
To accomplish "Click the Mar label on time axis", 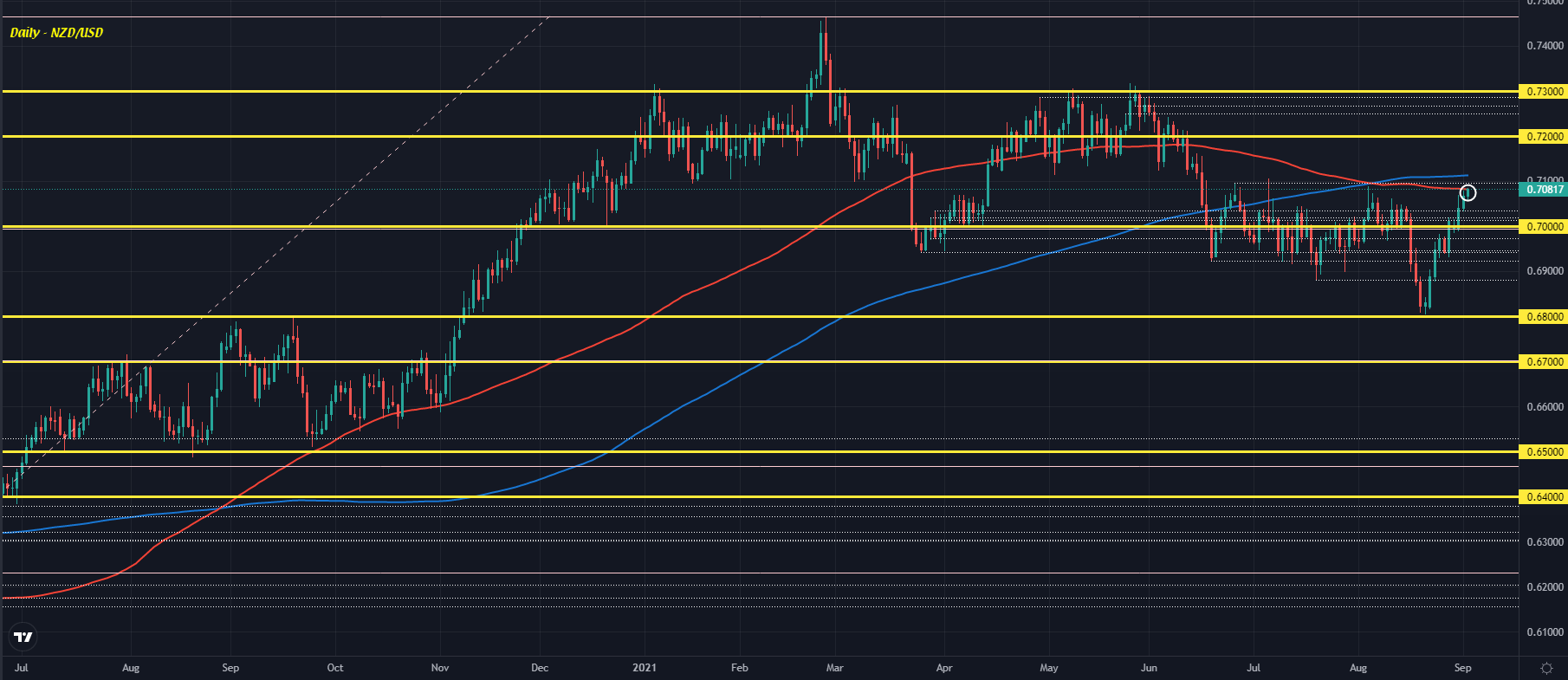I will (x=834, y=668).
